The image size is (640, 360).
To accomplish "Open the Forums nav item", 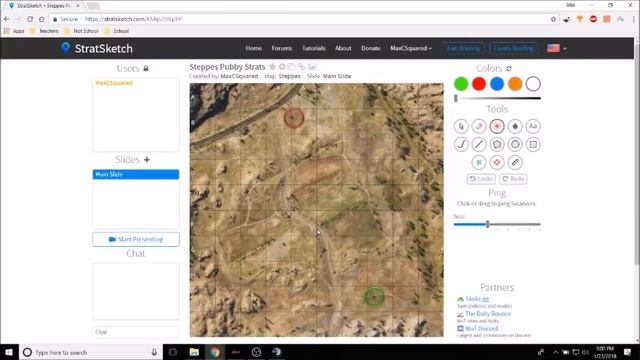I will (282, 48).
